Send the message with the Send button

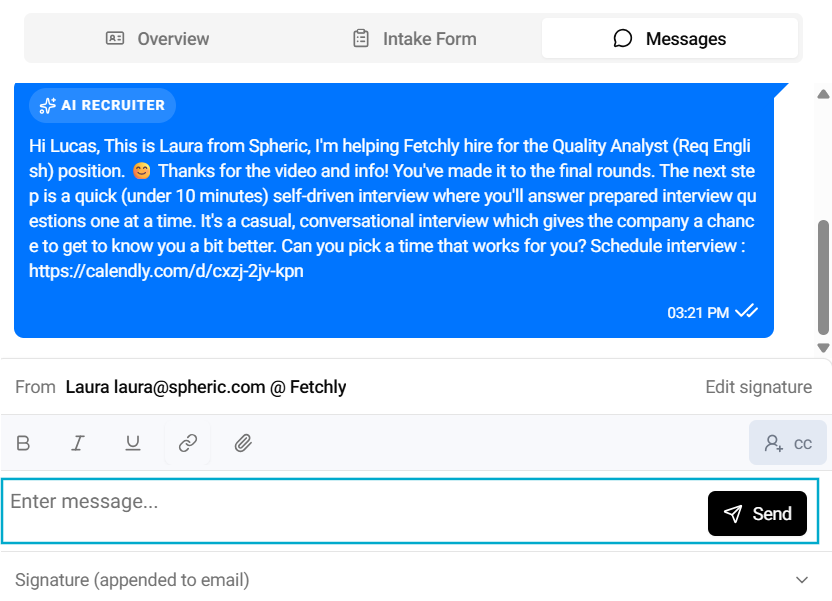(x=757, y=513)
